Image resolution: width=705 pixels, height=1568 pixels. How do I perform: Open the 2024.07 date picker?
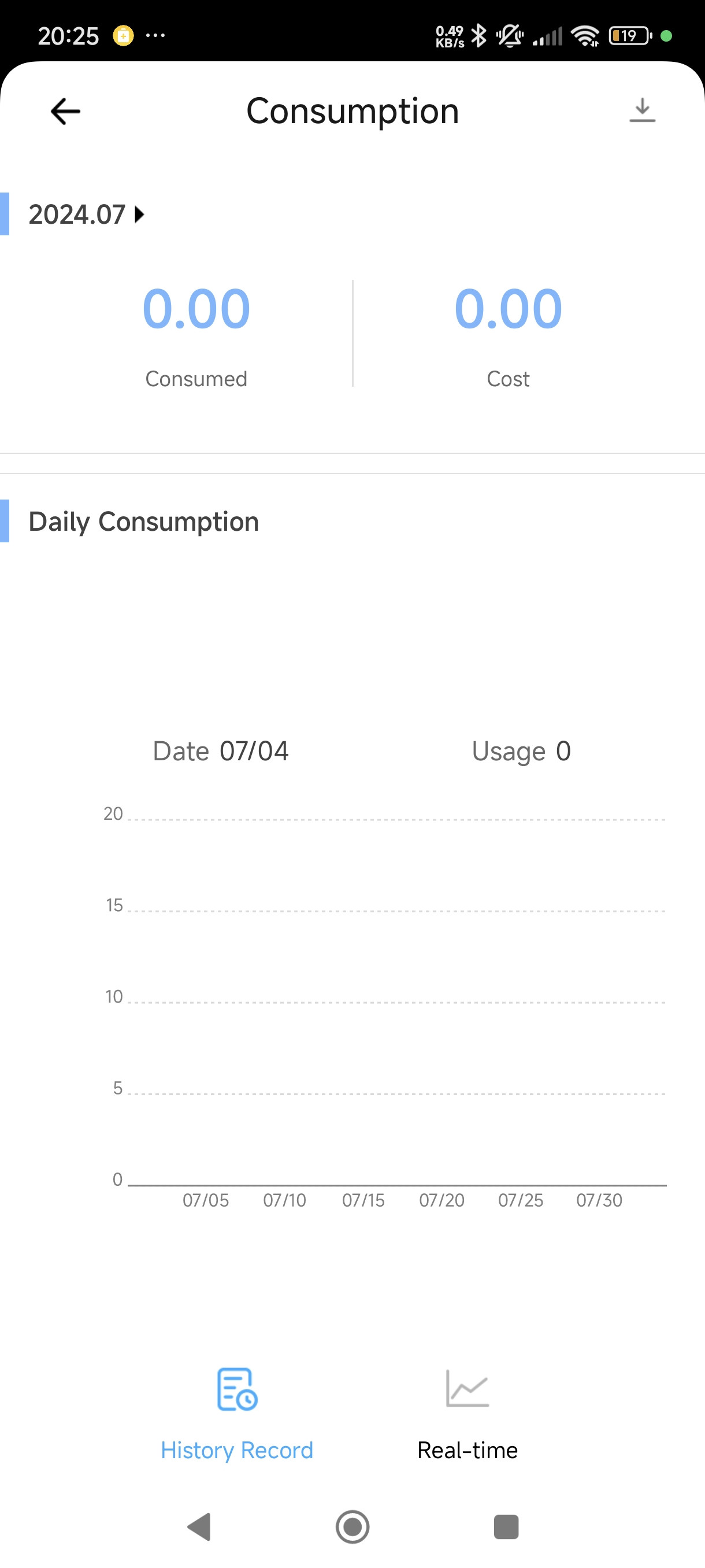77,215
